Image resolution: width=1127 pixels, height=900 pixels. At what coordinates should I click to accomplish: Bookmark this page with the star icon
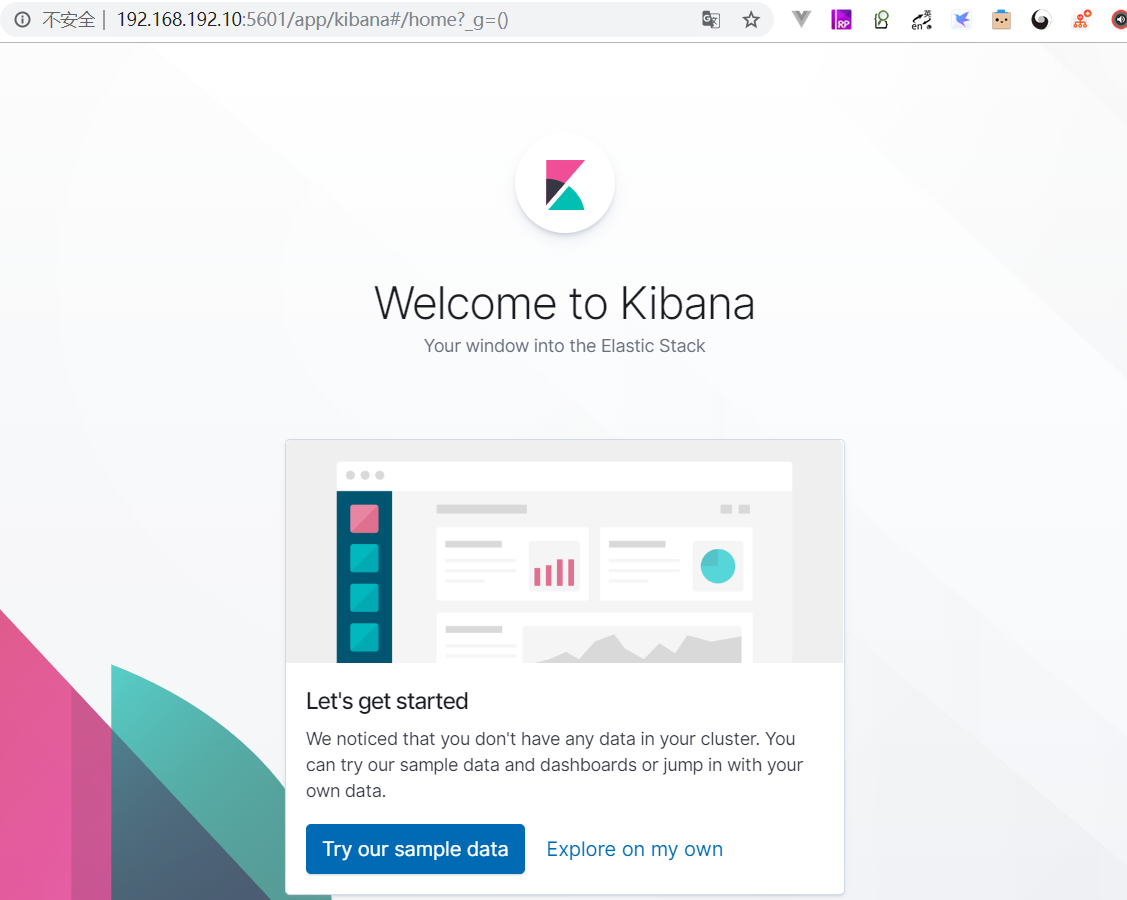pyautogui.click(x=751, y=19)
